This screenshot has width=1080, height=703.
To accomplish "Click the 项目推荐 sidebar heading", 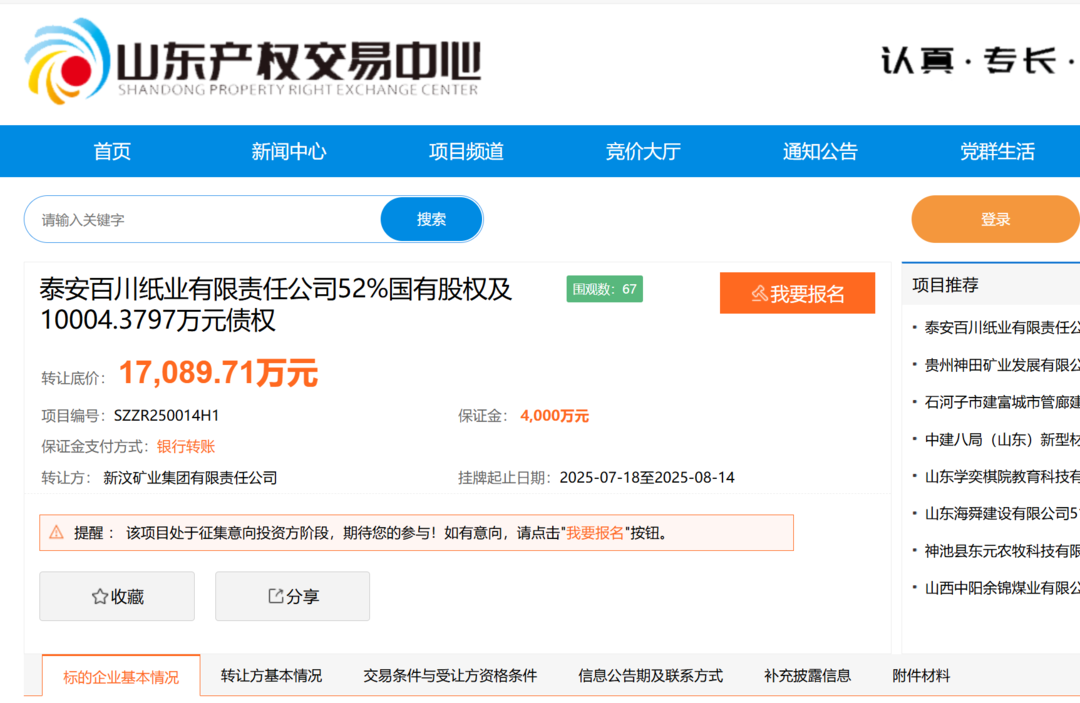I will (x=945, y=285).
